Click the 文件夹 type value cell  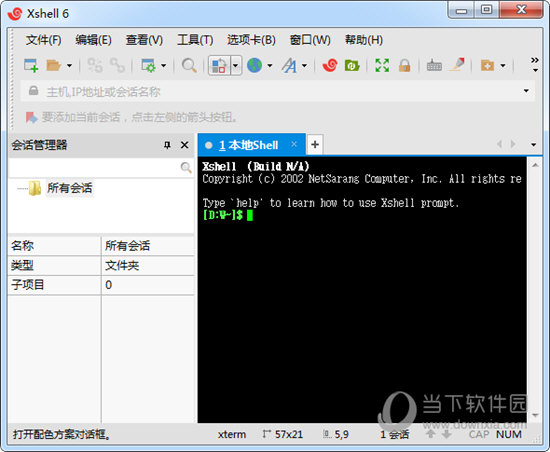(148, 265)
